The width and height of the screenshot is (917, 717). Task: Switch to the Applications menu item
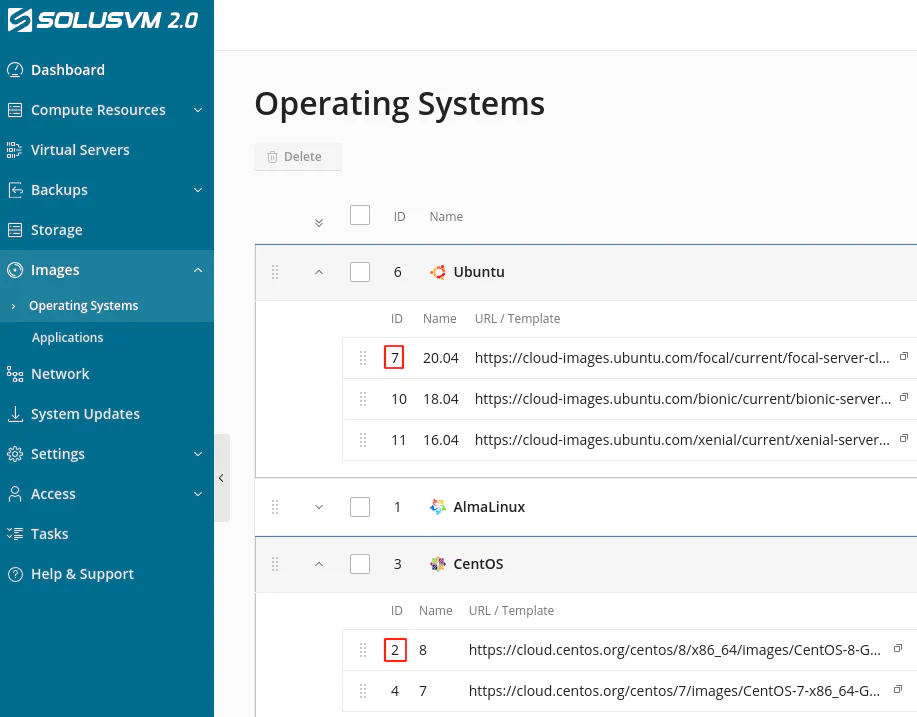coord(67,337)
